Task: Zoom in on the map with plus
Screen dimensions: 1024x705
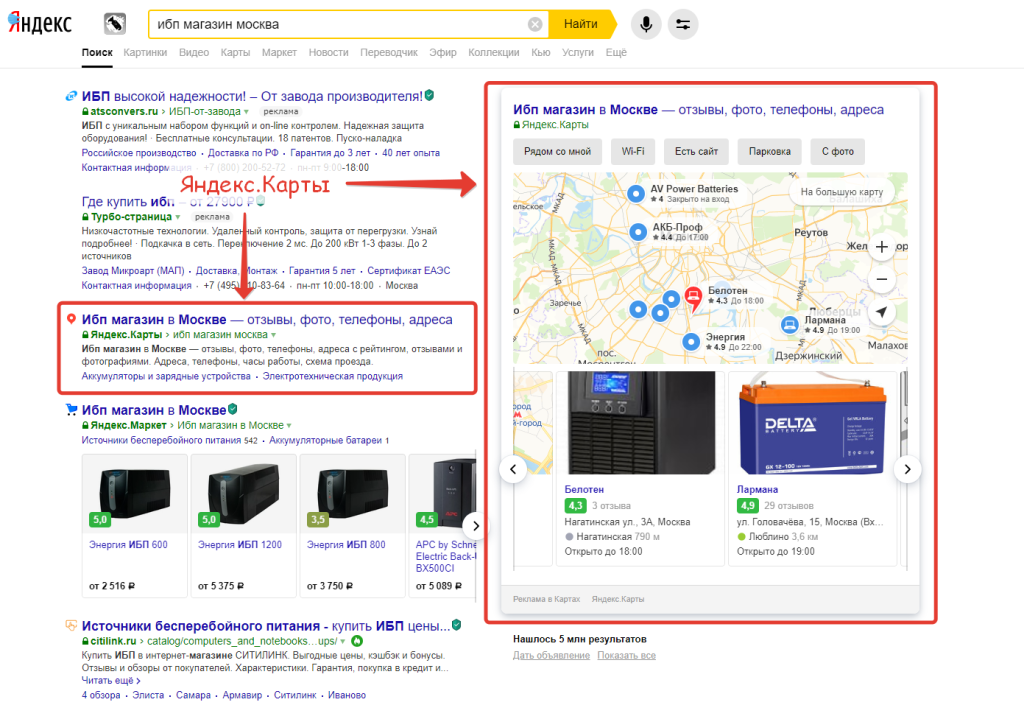Action: pyautogui.click(x=881, y=247)
